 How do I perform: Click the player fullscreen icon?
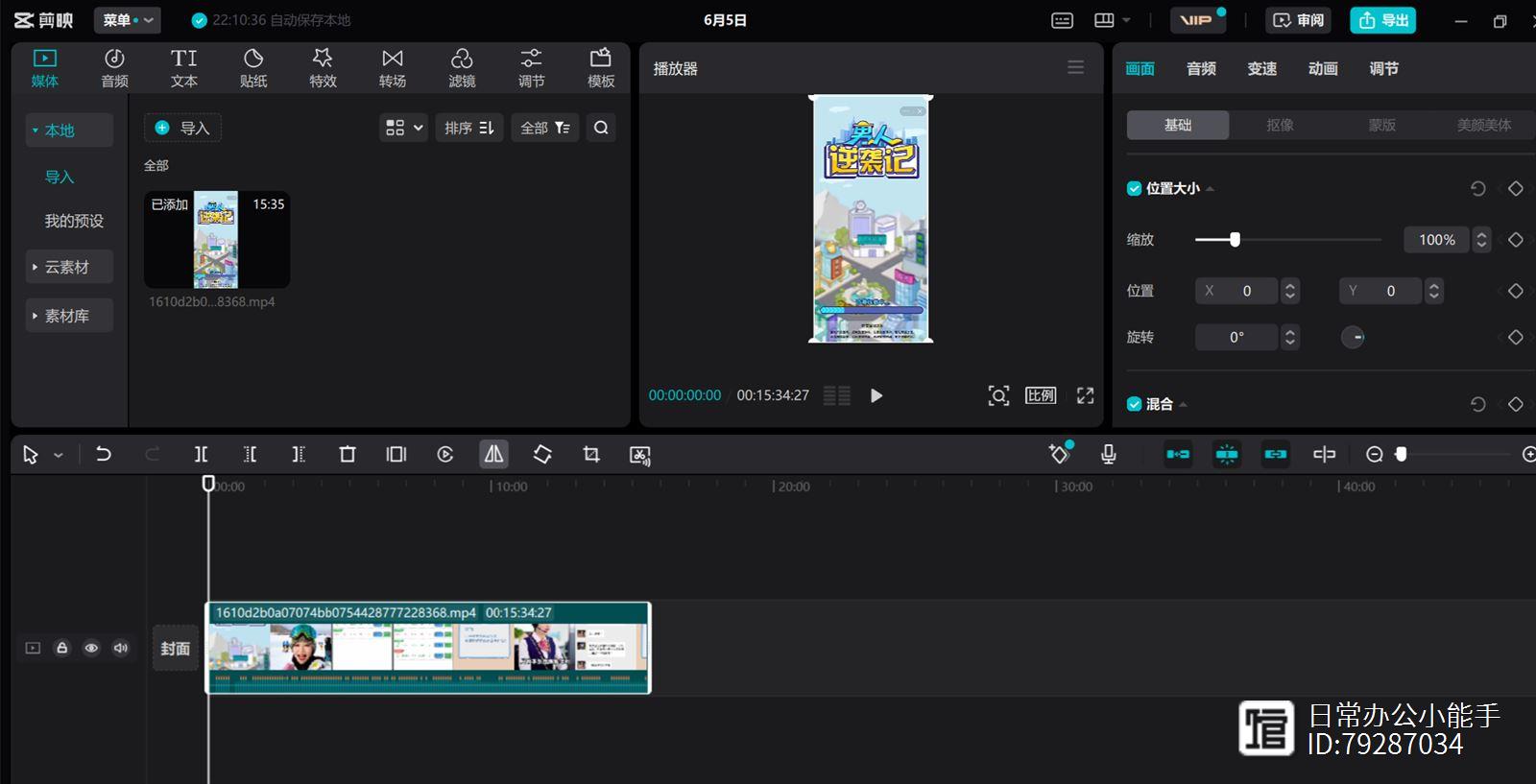(1085, 395)
